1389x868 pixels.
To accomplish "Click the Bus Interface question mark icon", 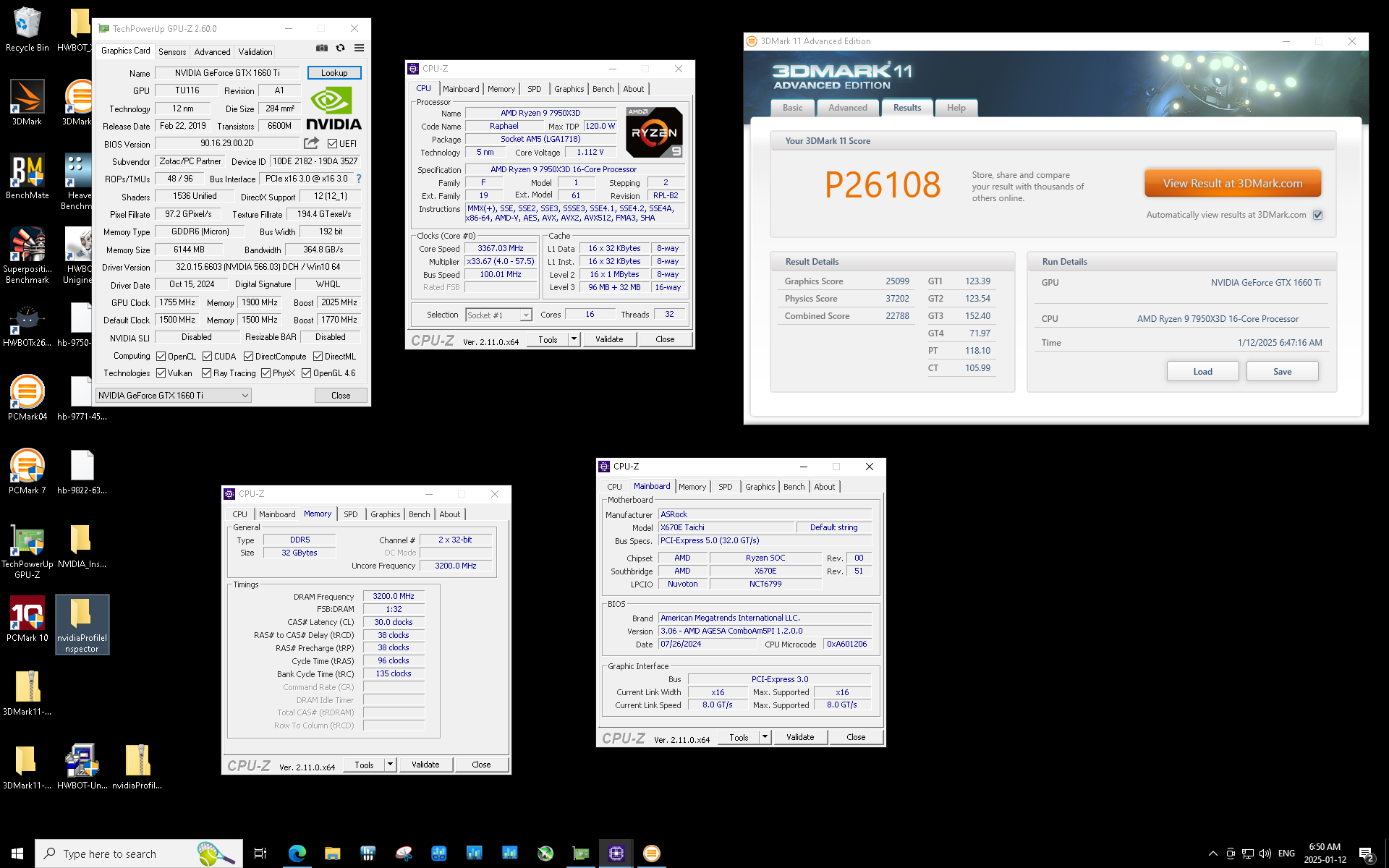I will pyautogui.click(x=359, y=179).
